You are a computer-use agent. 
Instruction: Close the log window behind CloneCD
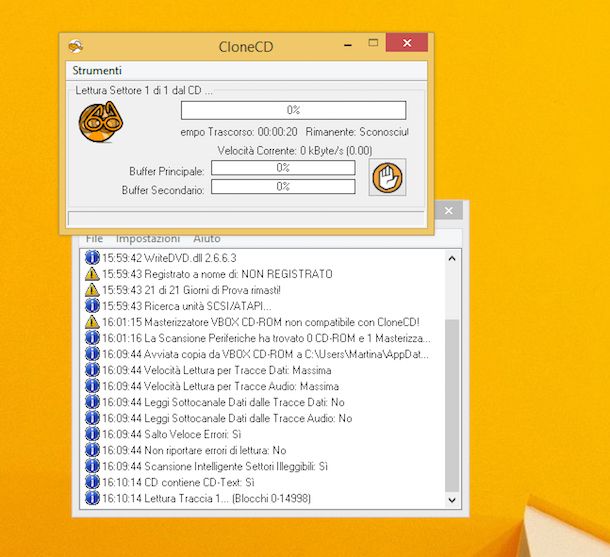point(449,210)
